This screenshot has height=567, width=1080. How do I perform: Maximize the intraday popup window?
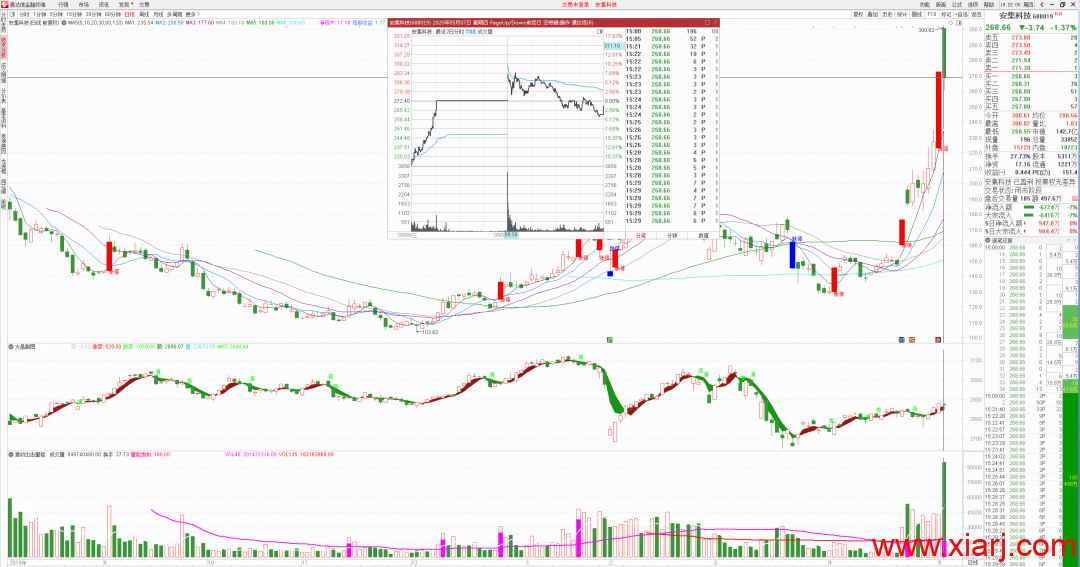click(x=706, y=22)
